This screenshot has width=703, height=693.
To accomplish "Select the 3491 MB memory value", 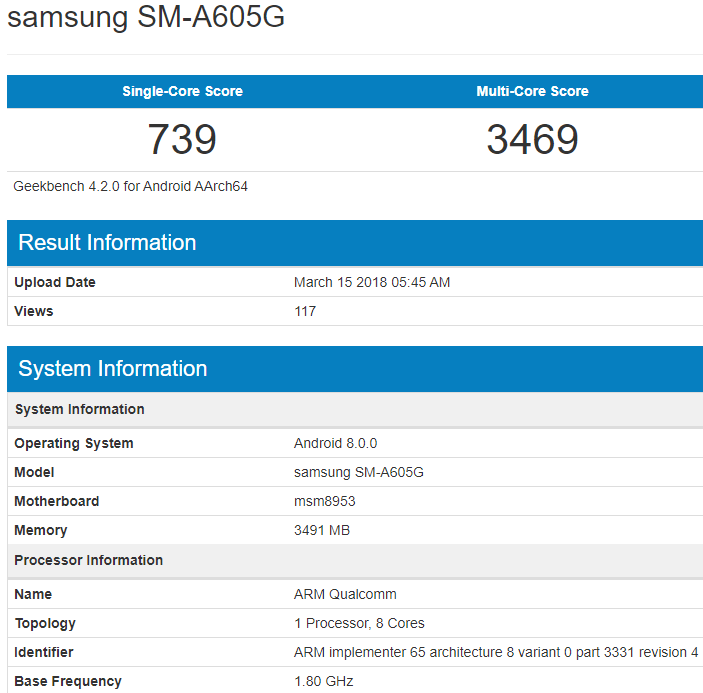I will pyautogui.click(x=322, y=530).
